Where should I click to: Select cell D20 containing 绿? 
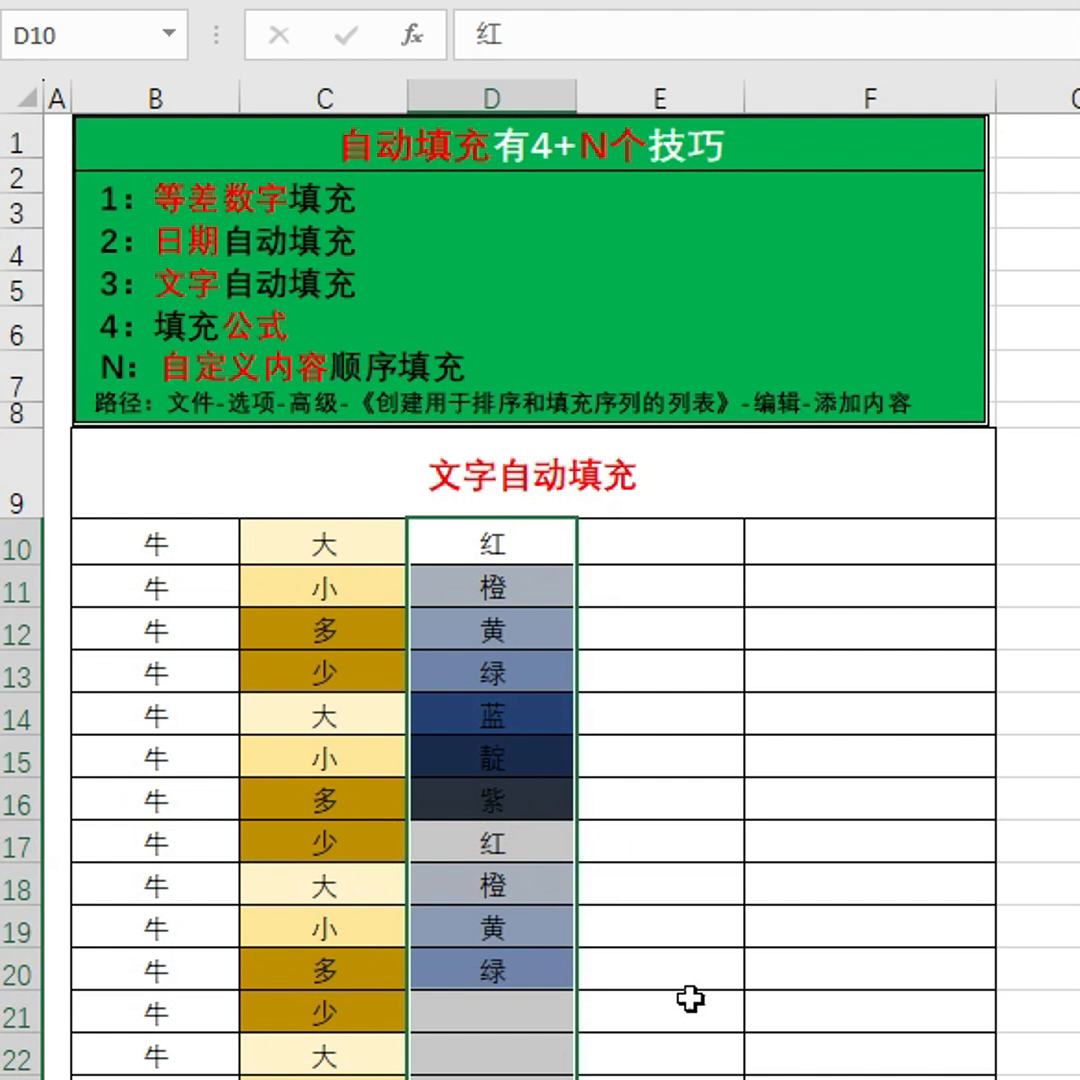[x=492, y=970]
